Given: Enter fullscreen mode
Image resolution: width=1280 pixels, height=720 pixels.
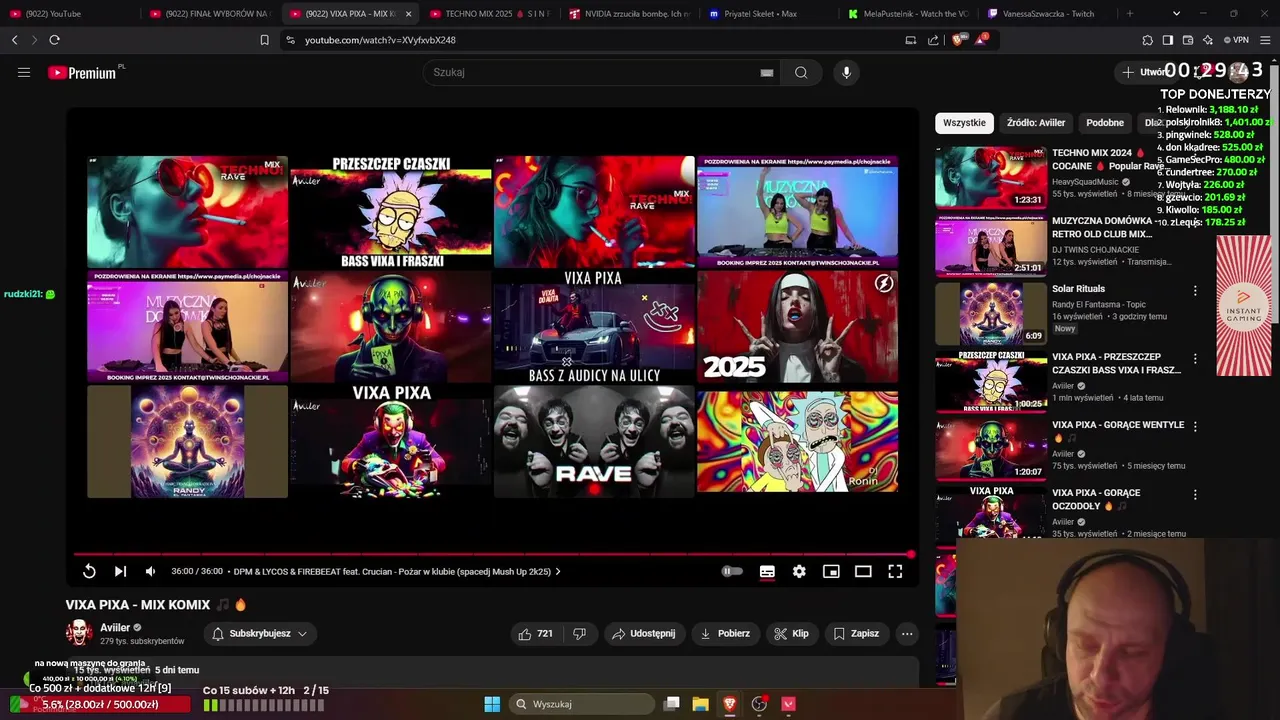Looking at the screenshot, I should click(x=895, y=571).
